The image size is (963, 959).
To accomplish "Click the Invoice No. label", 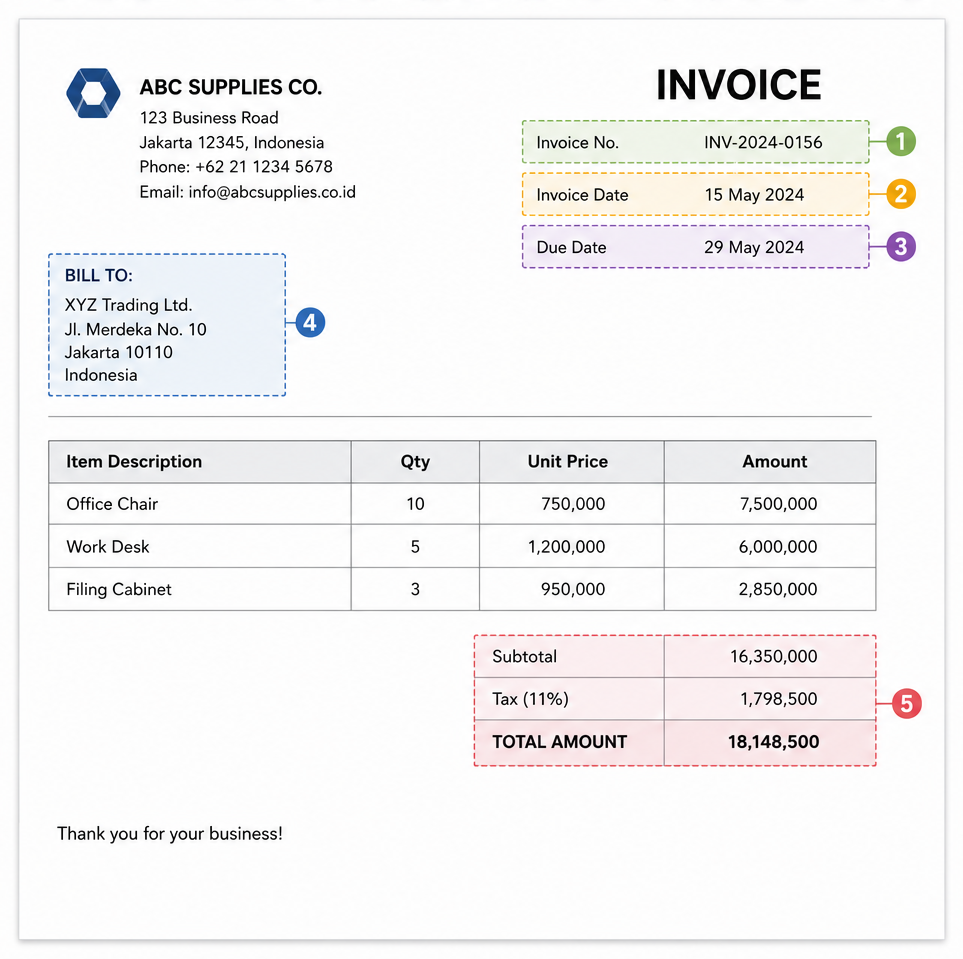I will tap(577, 143).
